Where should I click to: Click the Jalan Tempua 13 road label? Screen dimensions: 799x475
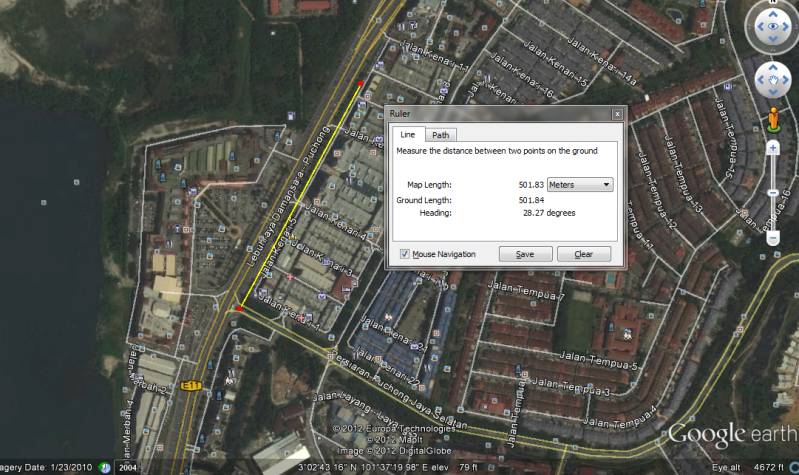click(x=684, y=175)
